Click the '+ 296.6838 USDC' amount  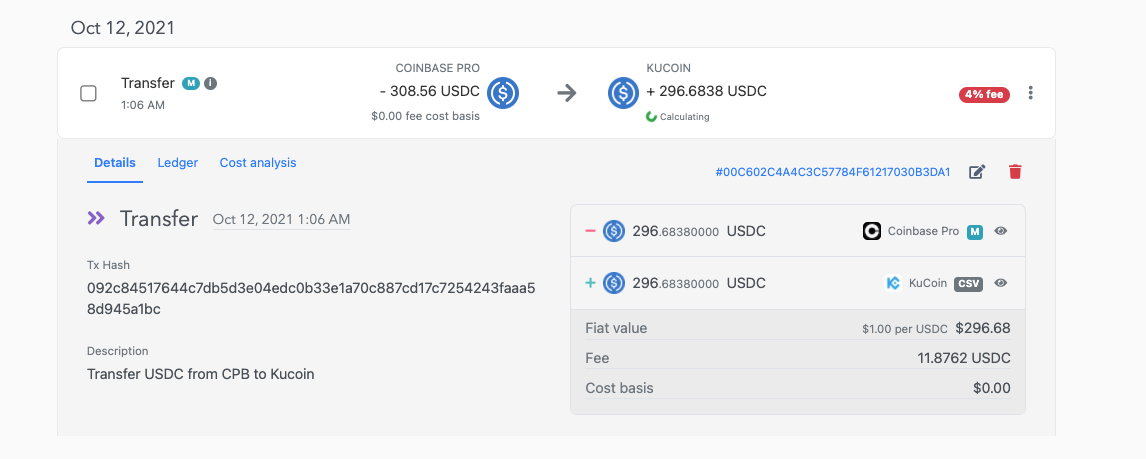coord(707,92)
